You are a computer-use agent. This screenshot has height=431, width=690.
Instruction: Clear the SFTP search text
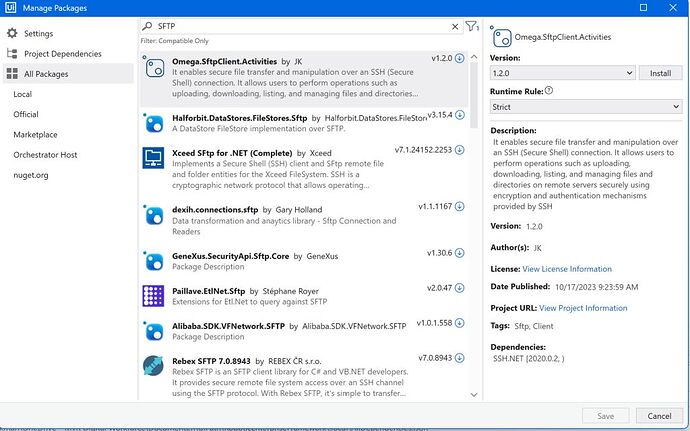click(455, 27)
